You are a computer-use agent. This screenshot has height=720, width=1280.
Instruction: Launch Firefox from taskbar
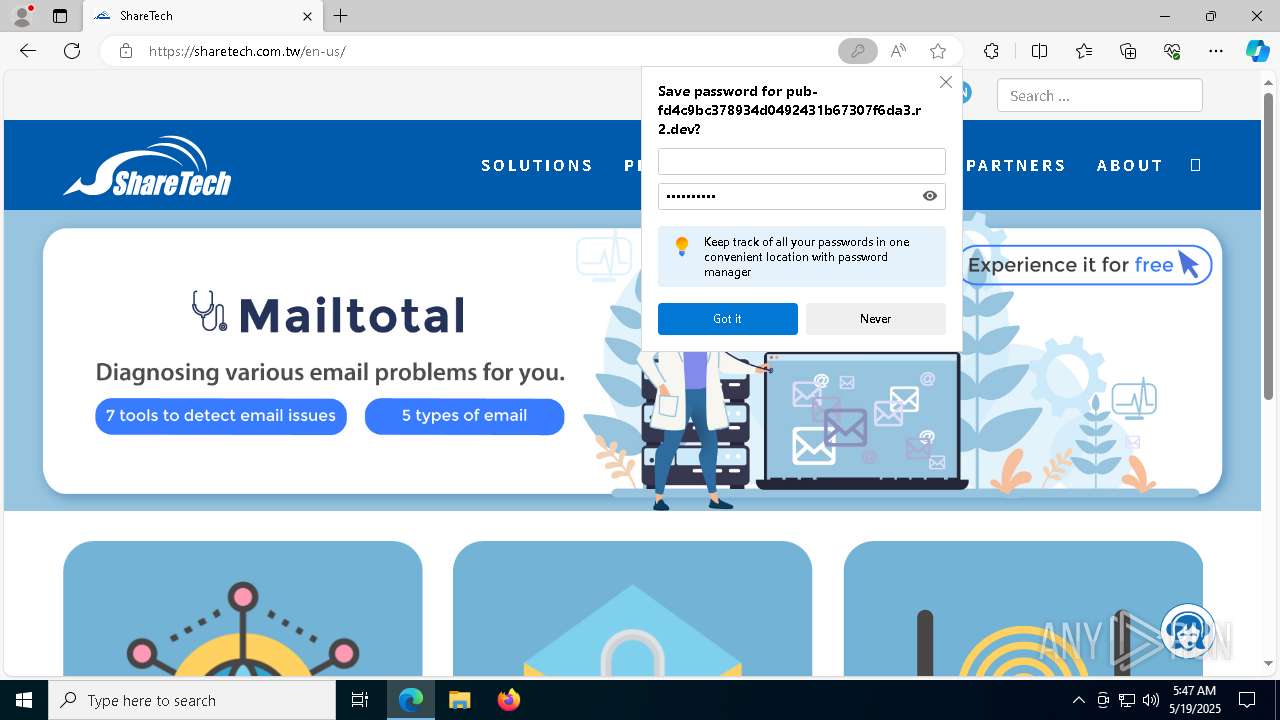pos(508,700)
